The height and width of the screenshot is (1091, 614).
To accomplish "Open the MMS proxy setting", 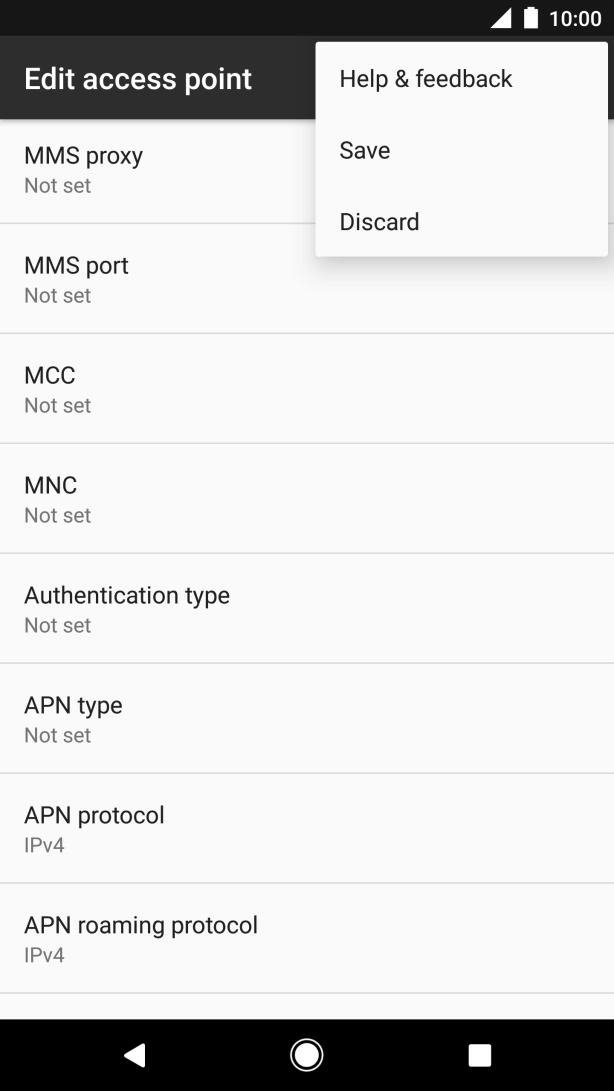I will (157, 170).
